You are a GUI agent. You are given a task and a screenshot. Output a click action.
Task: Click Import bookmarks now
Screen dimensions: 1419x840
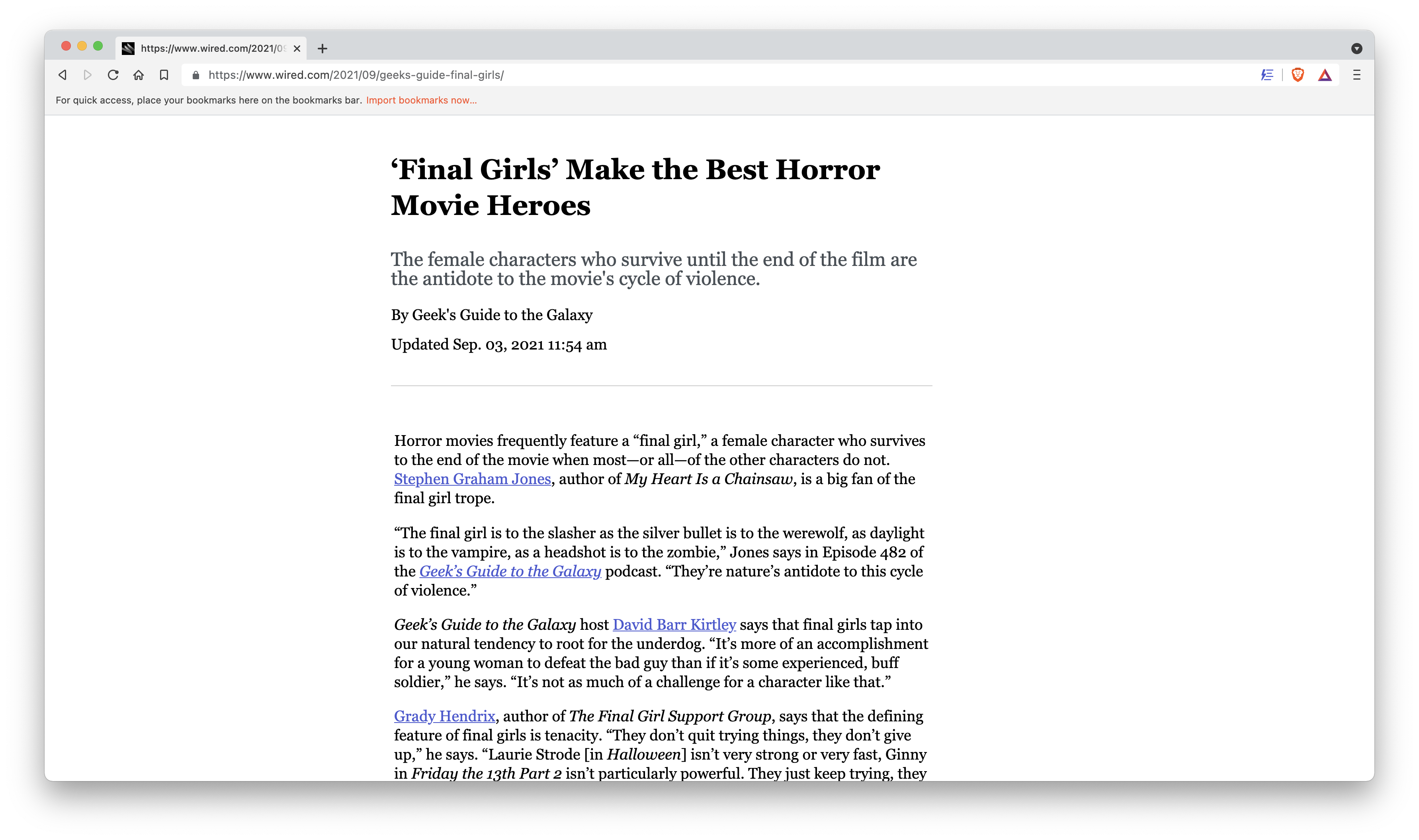(421, 100)
